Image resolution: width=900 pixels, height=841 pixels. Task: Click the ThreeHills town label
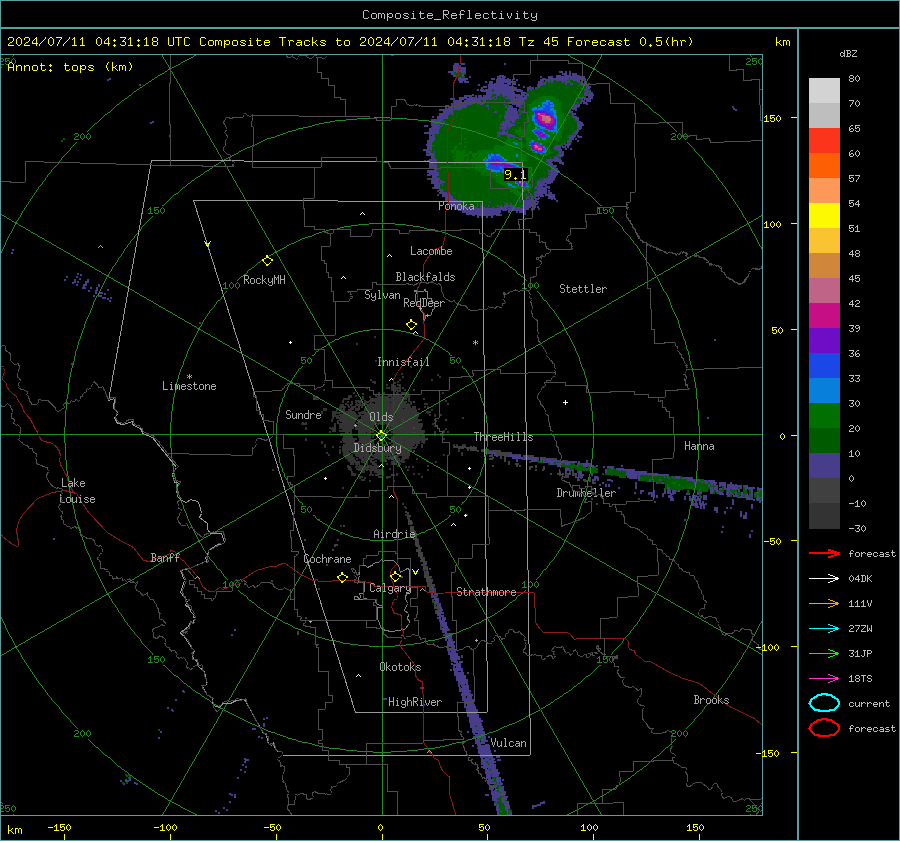503,437
